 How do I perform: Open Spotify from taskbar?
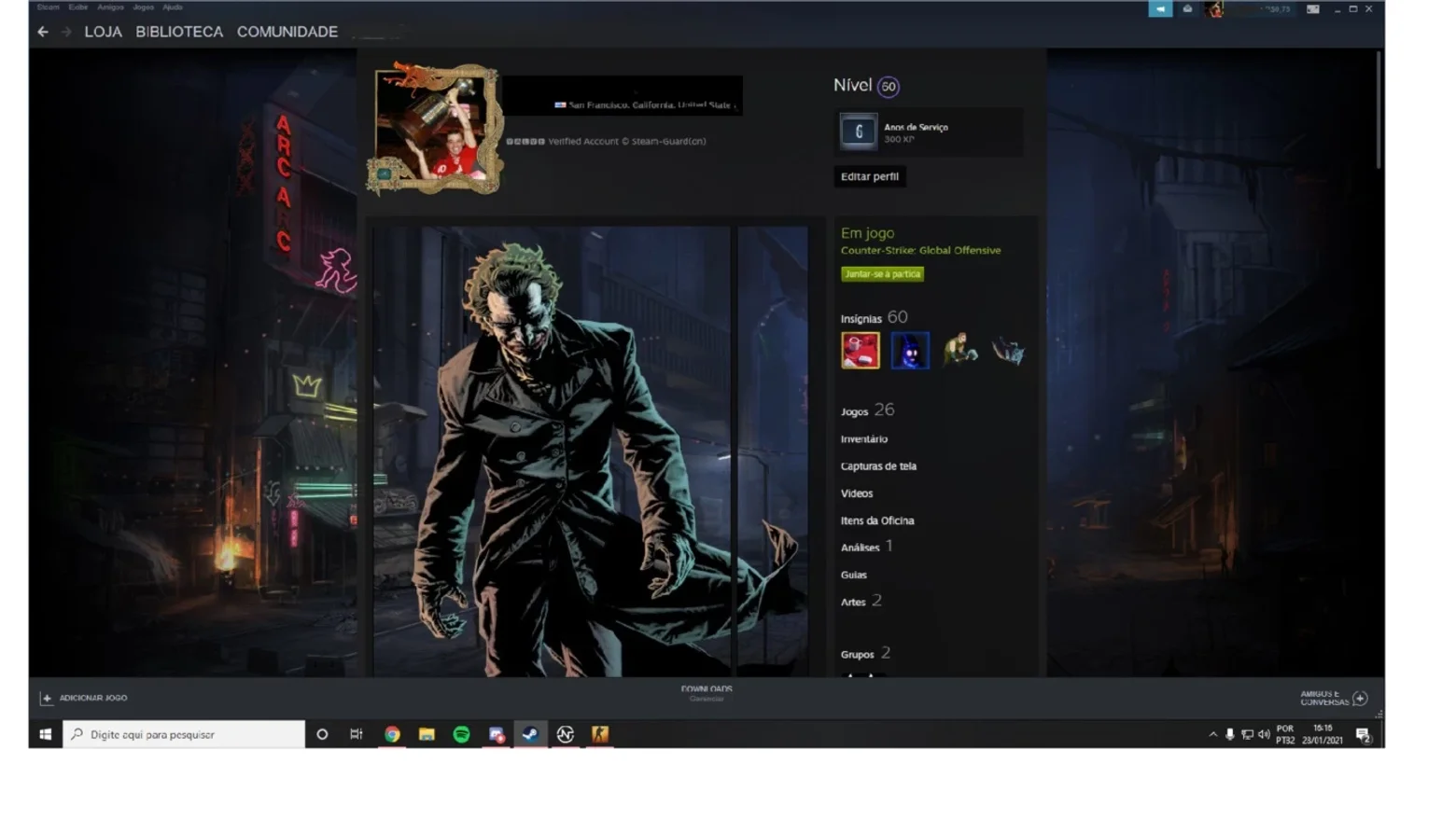click(x=461, y=734)
